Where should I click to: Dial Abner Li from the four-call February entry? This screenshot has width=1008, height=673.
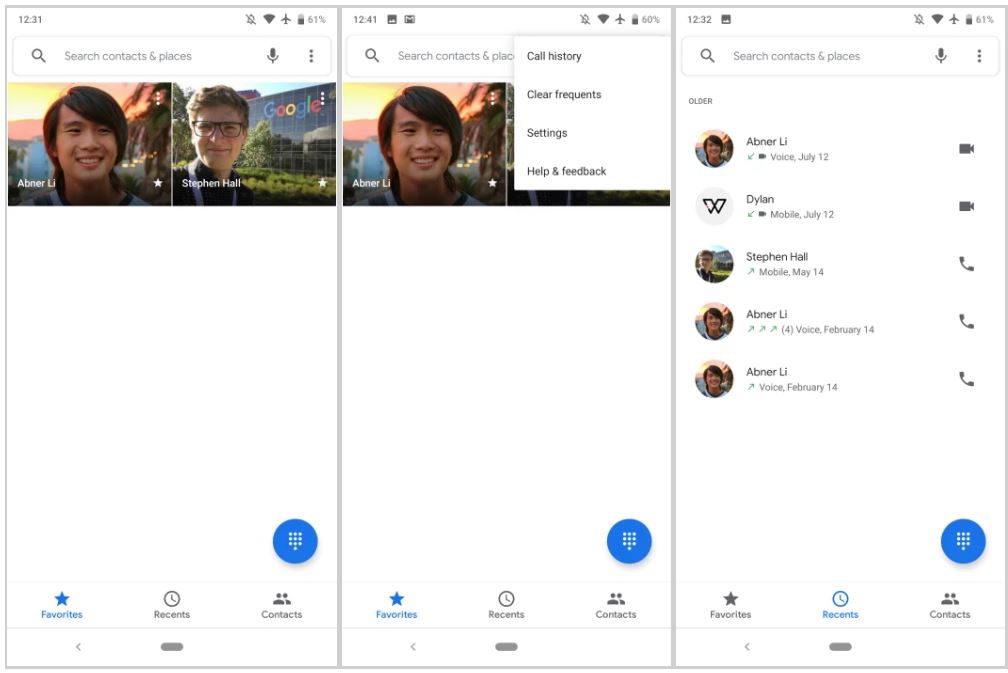click(966, 322)
